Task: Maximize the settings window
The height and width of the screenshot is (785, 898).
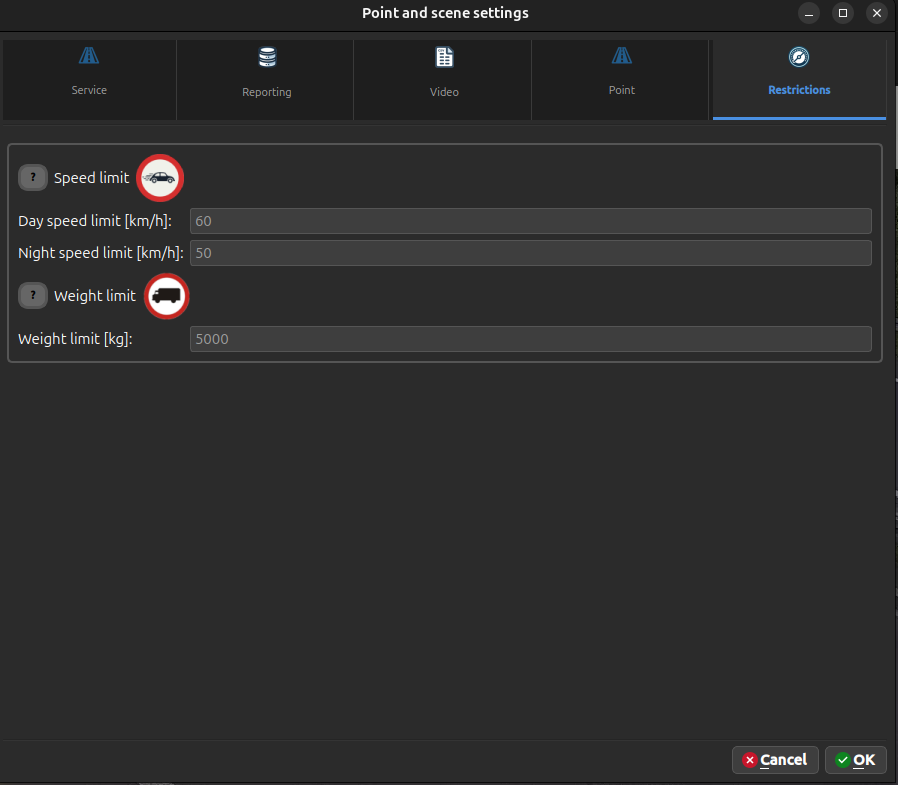Action: (x=842, y=13)
